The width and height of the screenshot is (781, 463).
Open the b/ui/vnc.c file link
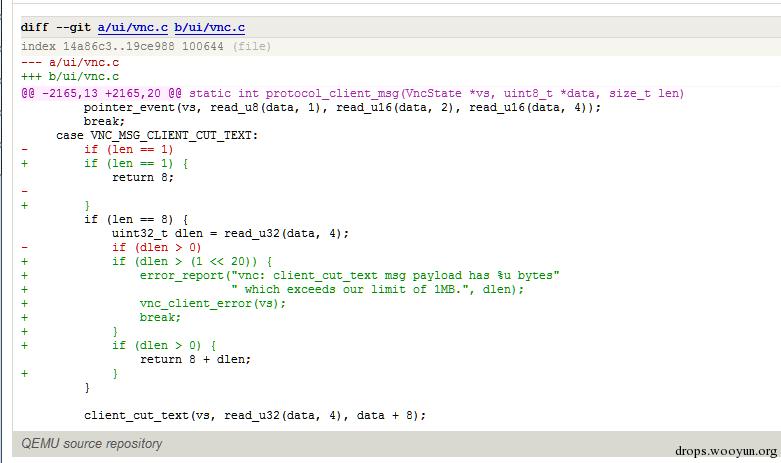209,27
